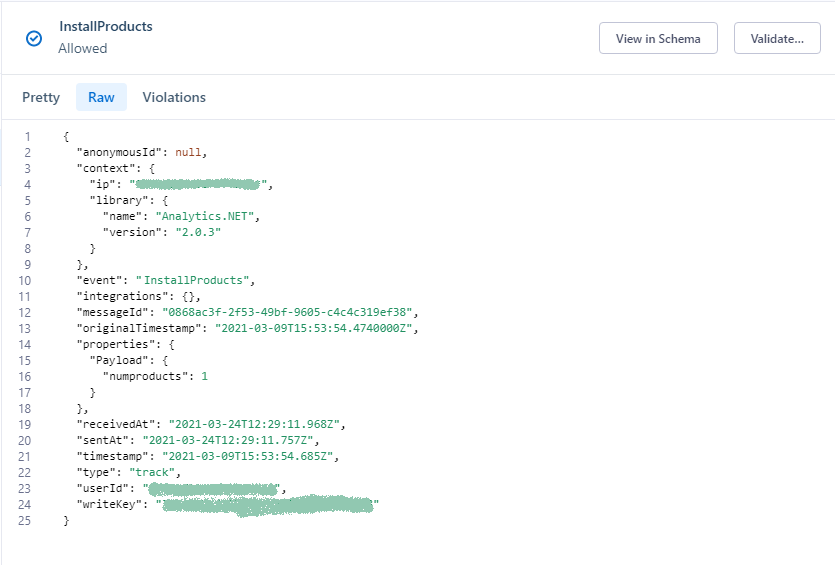This screenshot has height=565, width=835.
Task: Select the Raw tab
Action: (101, 97)
